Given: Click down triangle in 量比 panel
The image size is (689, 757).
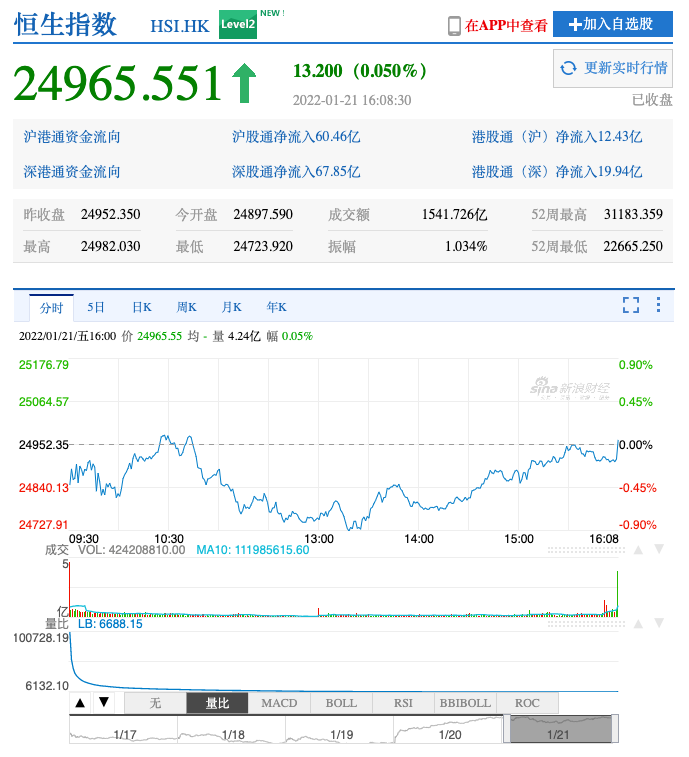Looking at the screenshot, I should point(659,623).
